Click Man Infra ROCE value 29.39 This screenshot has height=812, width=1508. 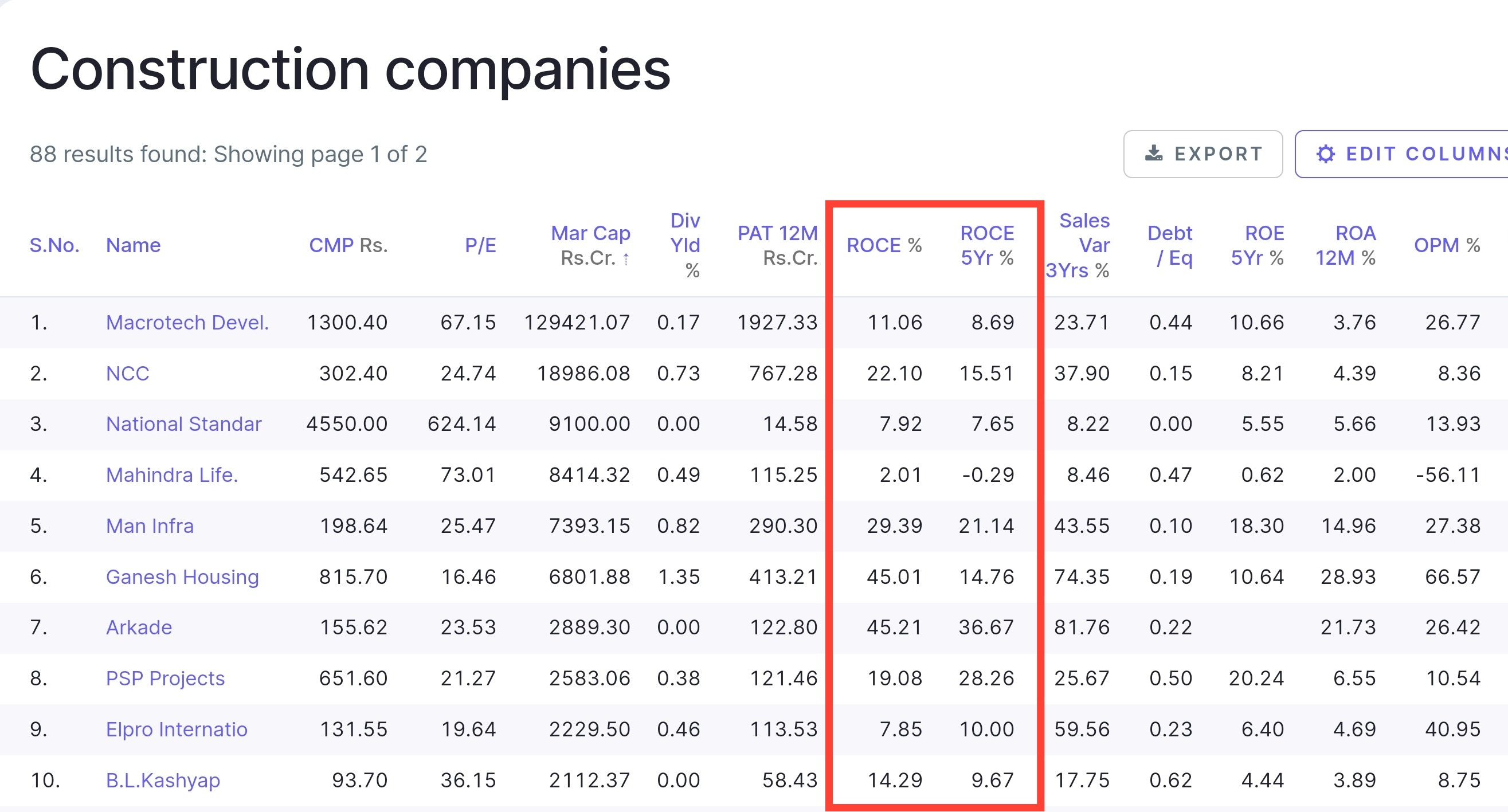pos(895,525)
